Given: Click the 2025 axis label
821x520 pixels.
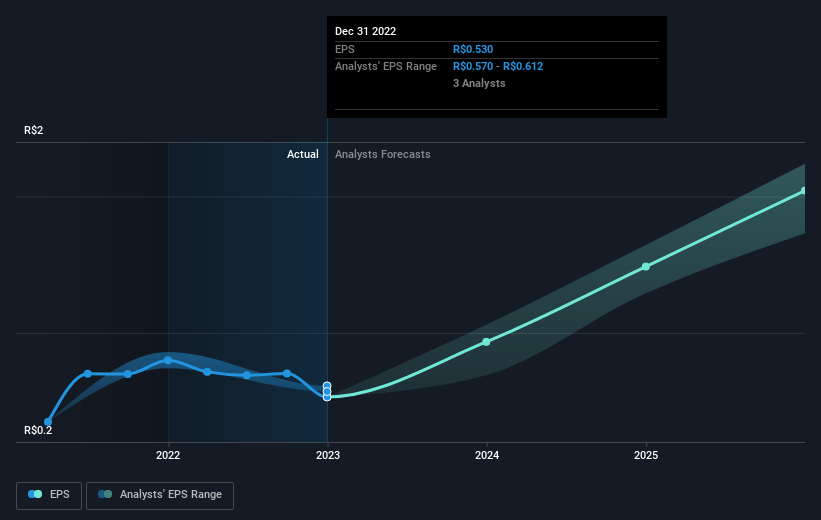Looking at the screenshot, I should pyautogui.click(x=646, y=455).
